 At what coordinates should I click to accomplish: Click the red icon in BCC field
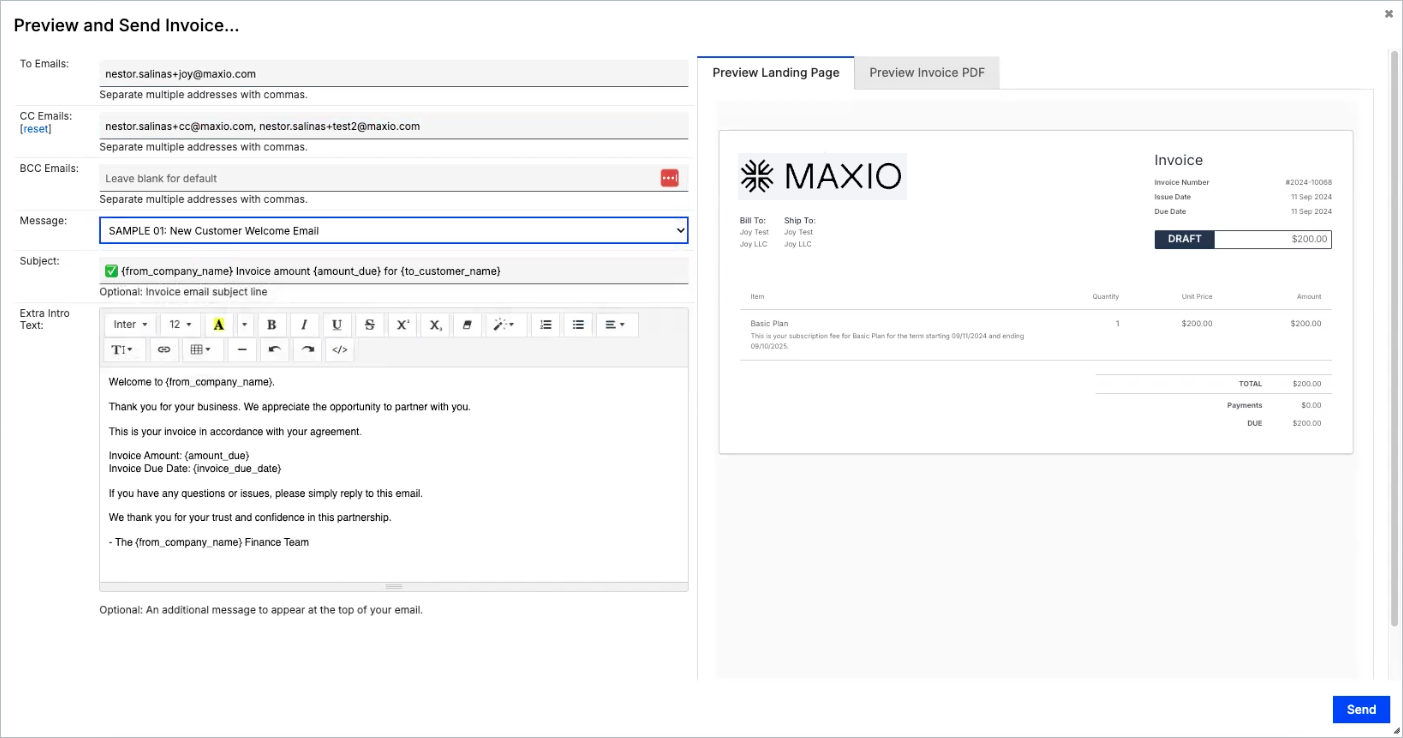pos(670,178)
